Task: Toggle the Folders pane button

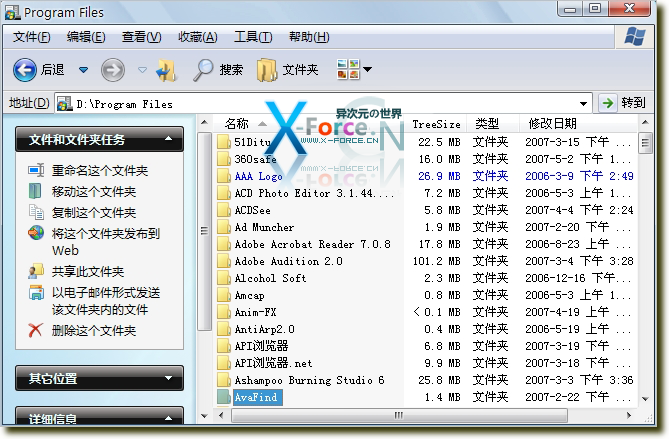Action: point(287,70)
